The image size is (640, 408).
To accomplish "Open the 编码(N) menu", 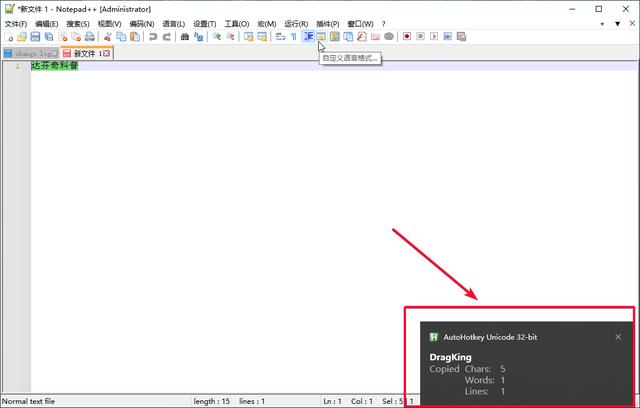I will [142, 23].
